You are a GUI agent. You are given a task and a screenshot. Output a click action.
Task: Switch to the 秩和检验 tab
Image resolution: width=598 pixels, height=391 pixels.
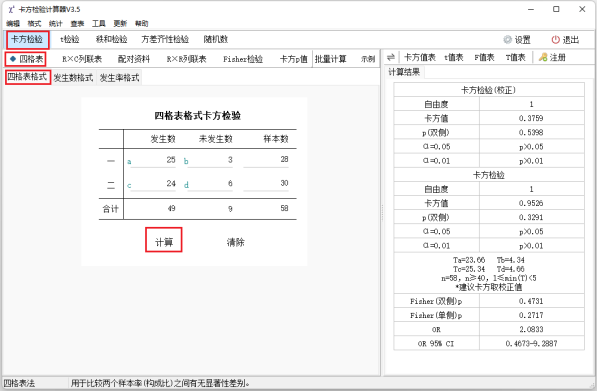[111, 39]
